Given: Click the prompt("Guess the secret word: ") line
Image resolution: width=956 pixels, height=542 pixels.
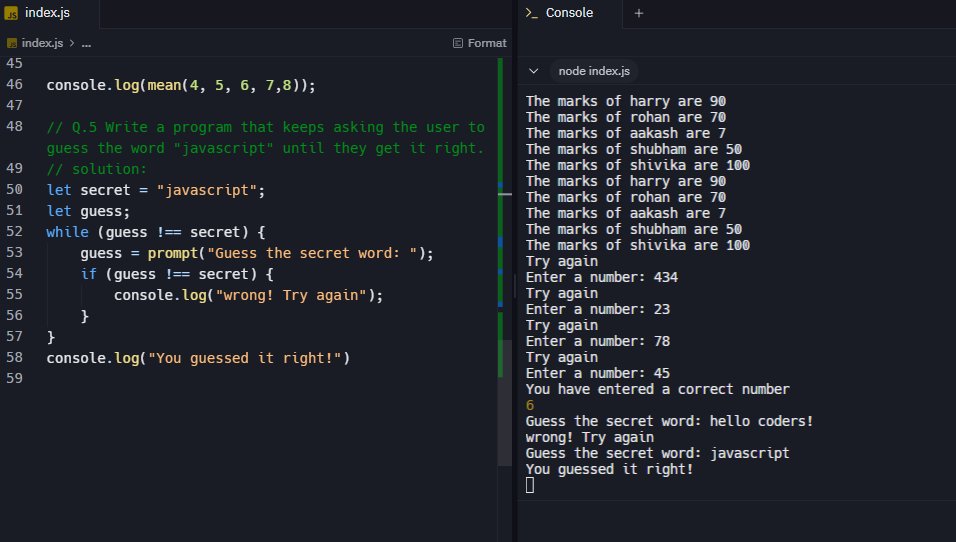Looking at the screenshot, I should 257,253.
